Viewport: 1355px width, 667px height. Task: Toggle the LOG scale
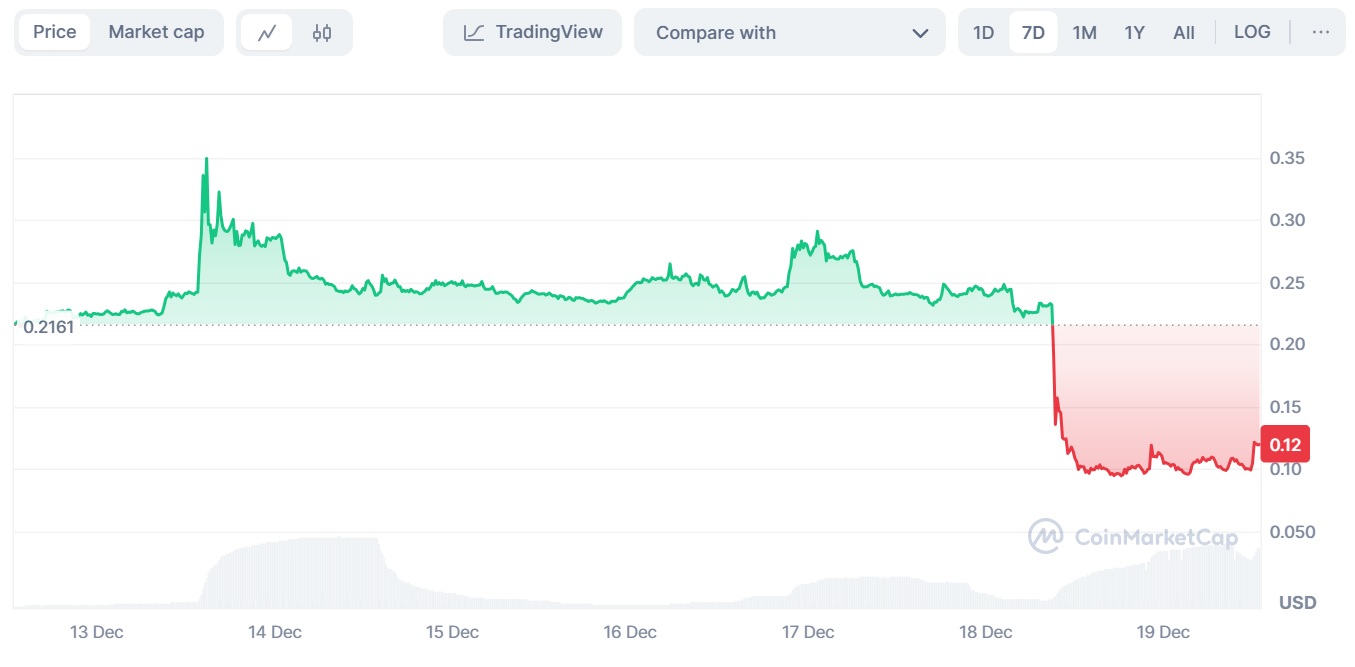pos(1252,32)
